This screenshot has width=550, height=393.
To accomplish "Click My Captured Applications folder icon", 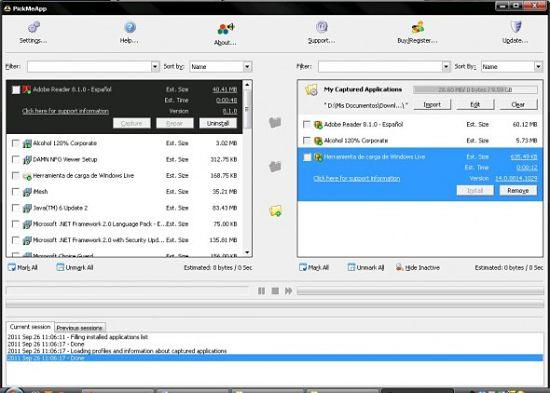I will point(311,90).
